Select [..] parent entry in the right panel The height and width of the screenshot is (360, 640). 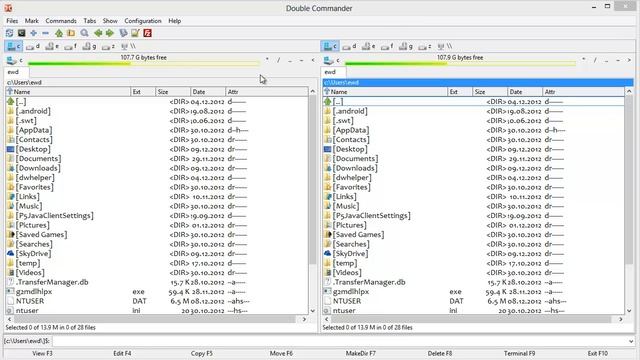[473, 102]
